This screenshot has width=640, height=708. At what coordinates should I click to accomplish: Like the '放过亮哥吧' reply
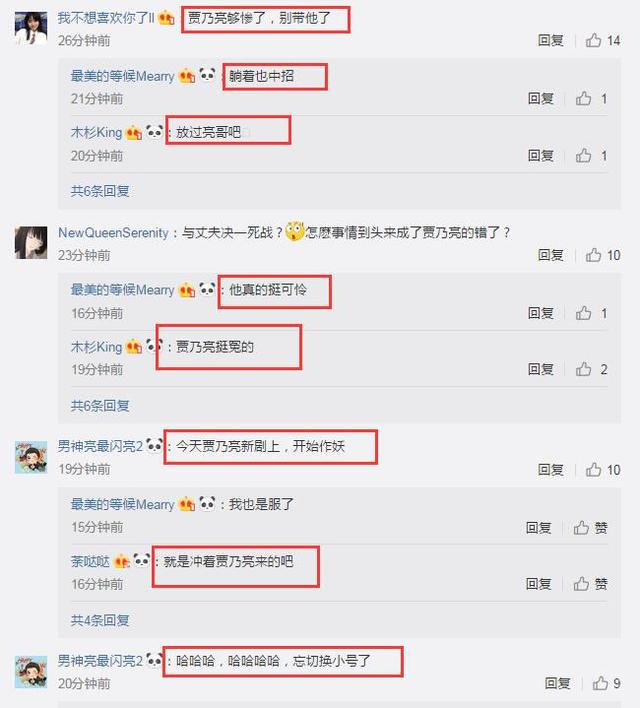[x=591, y=156]
